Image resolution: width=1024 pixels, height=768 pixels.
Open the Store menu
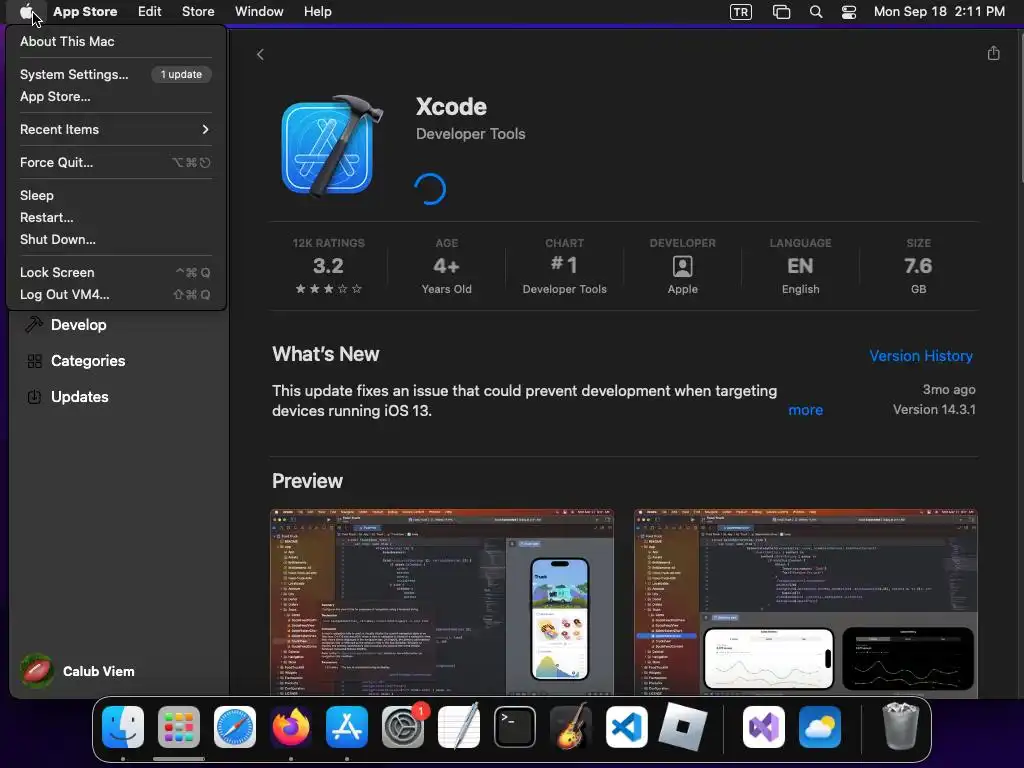[x=198, y=12]
